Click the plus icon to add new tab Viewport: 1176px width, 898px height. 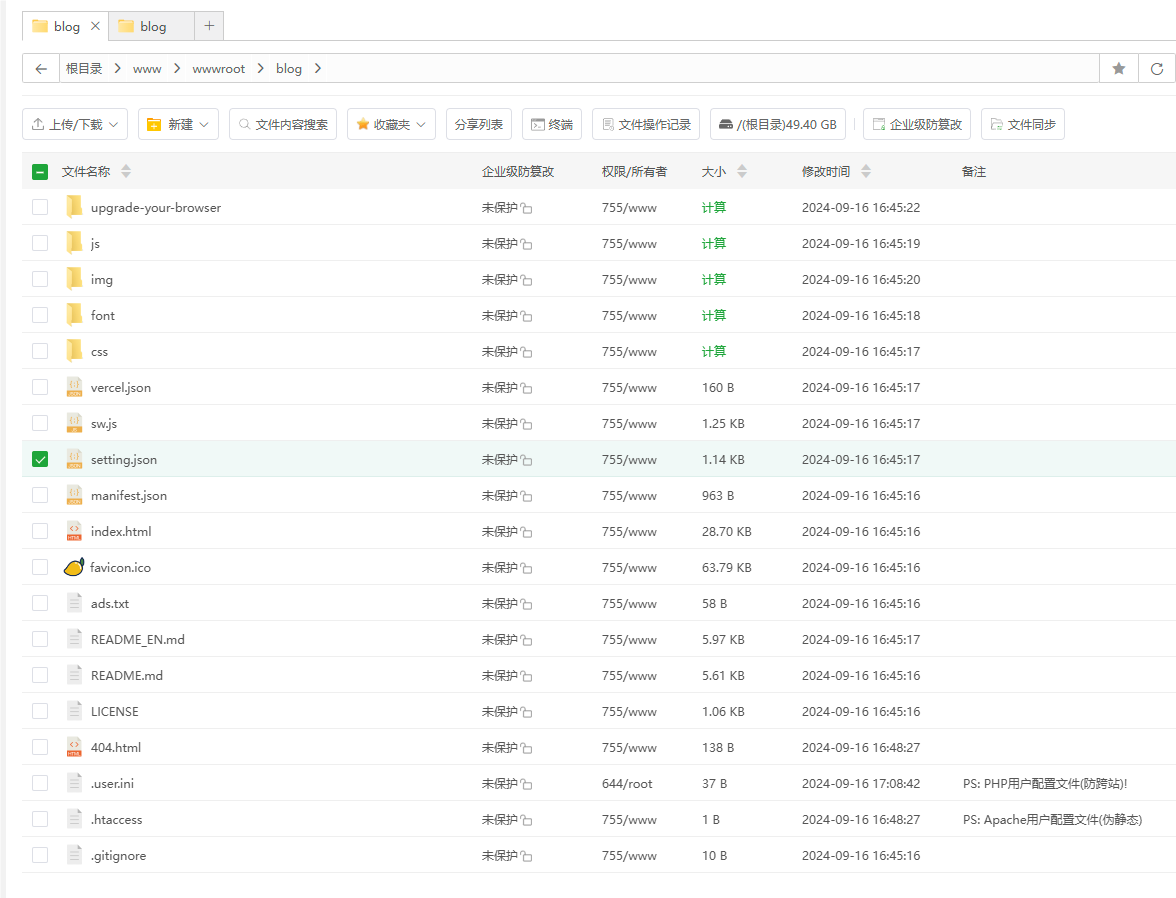[x=209, y=26]
